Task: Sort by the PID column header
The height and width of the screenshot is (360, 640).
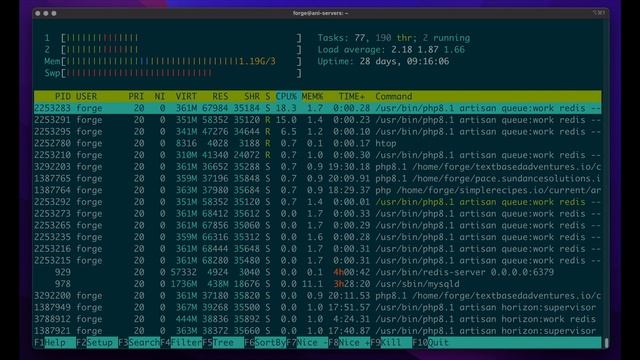Action: coord(62,96)
